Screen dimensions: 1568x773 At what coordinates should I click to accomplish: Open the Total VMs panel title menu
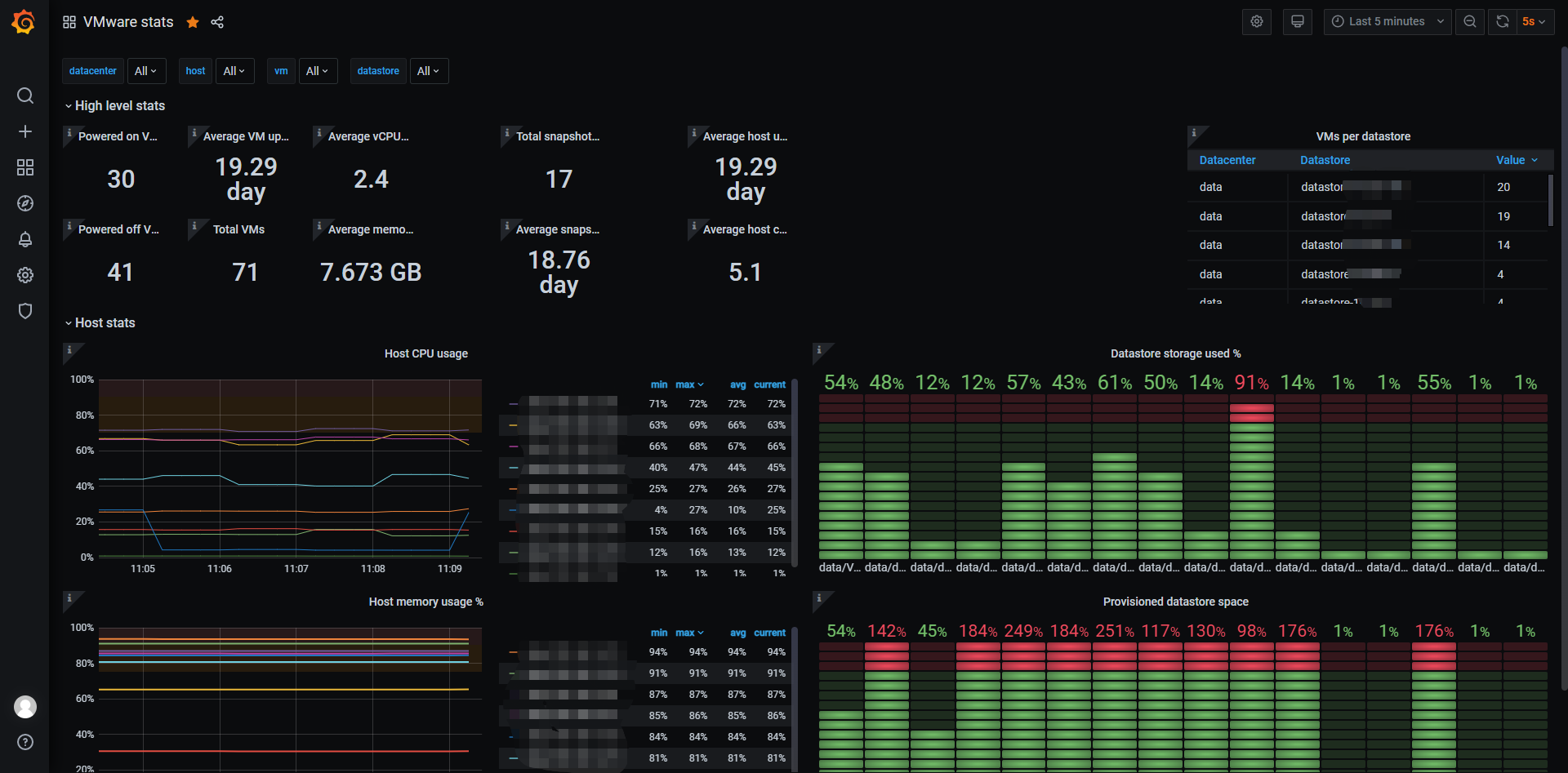point(238,229)
